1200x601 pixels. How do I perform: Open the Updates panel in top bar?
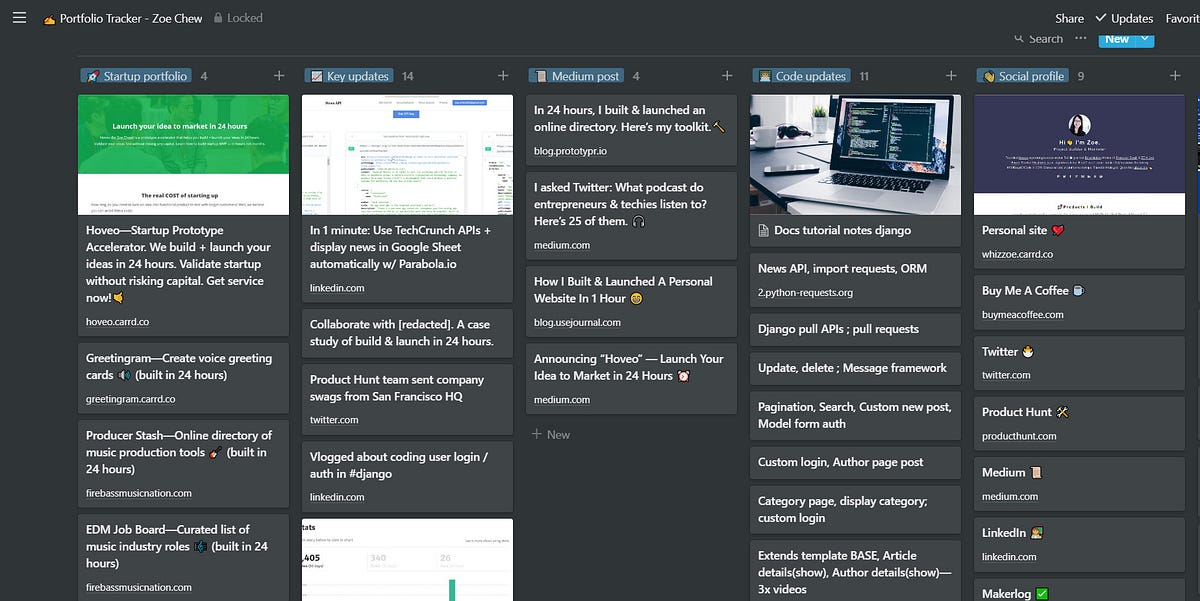point(1124,18)
